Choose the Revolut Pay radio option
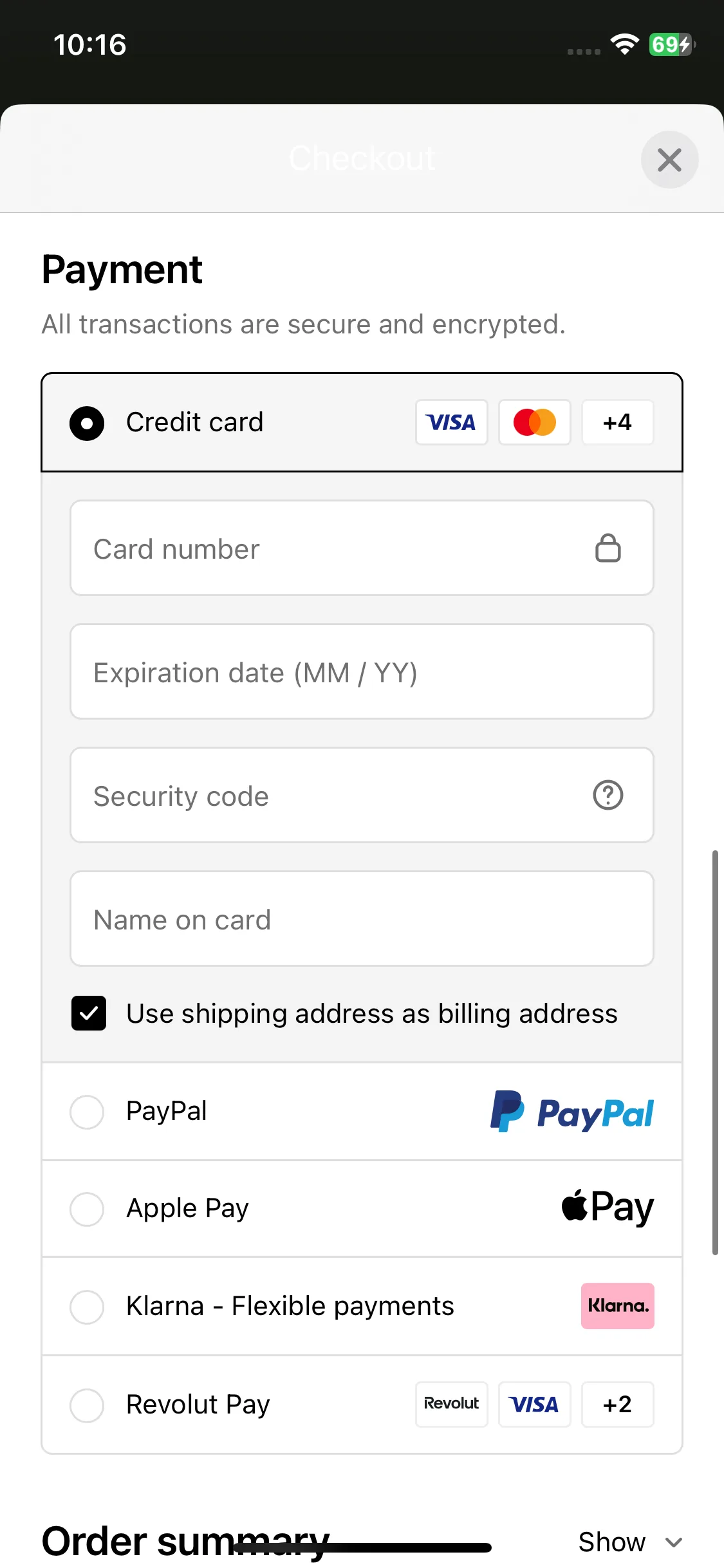This screenshot has width=724, height=1568. [87, 1405]
